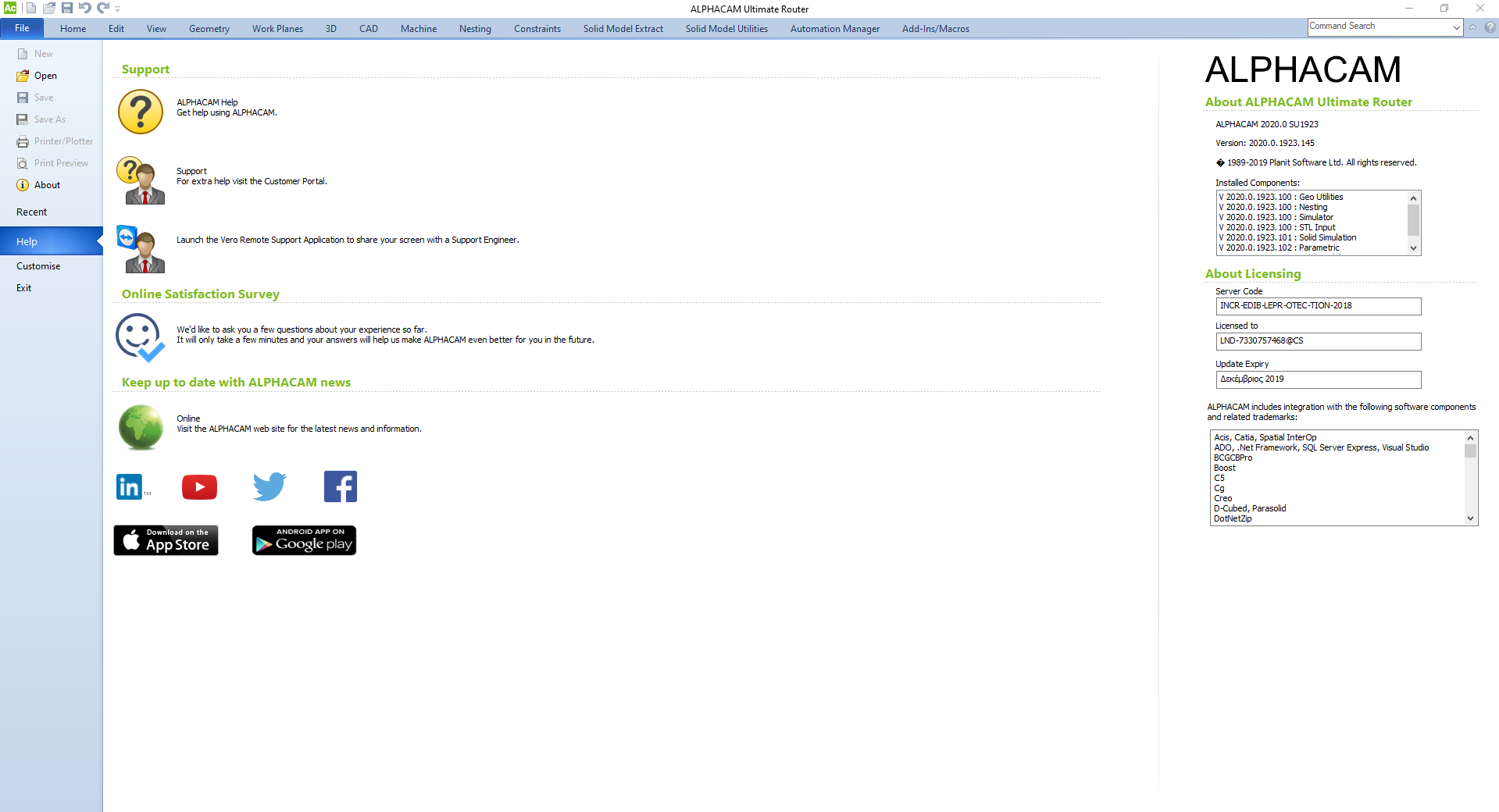
Task: Switch to the CAD ribbon tab
Action: (369, 29)
